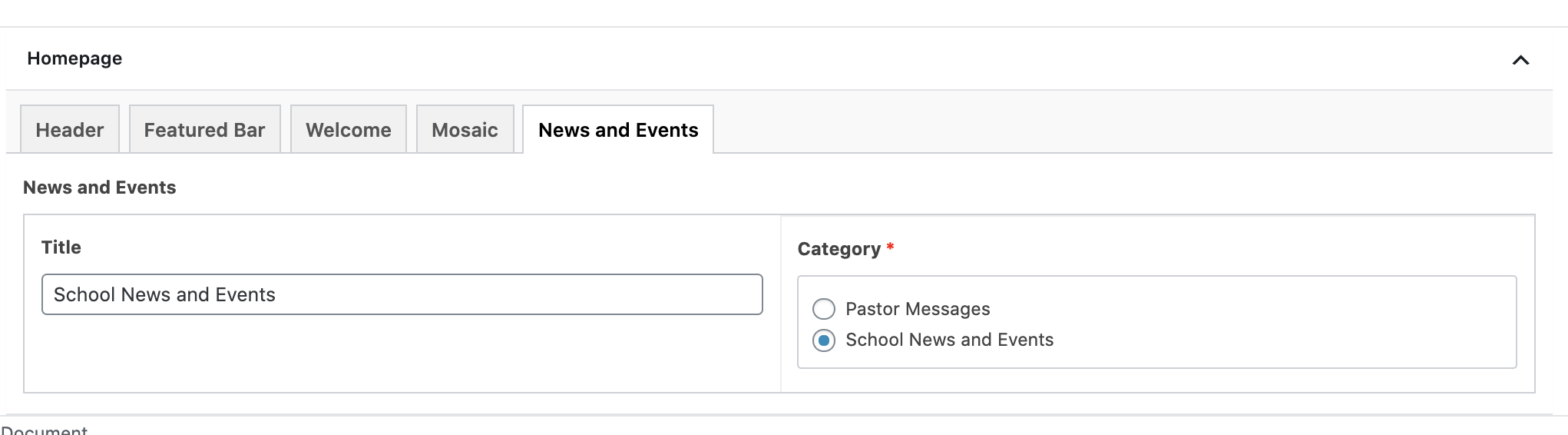Focus the Title text input field
1568x435 pixels.
point(402,294)
